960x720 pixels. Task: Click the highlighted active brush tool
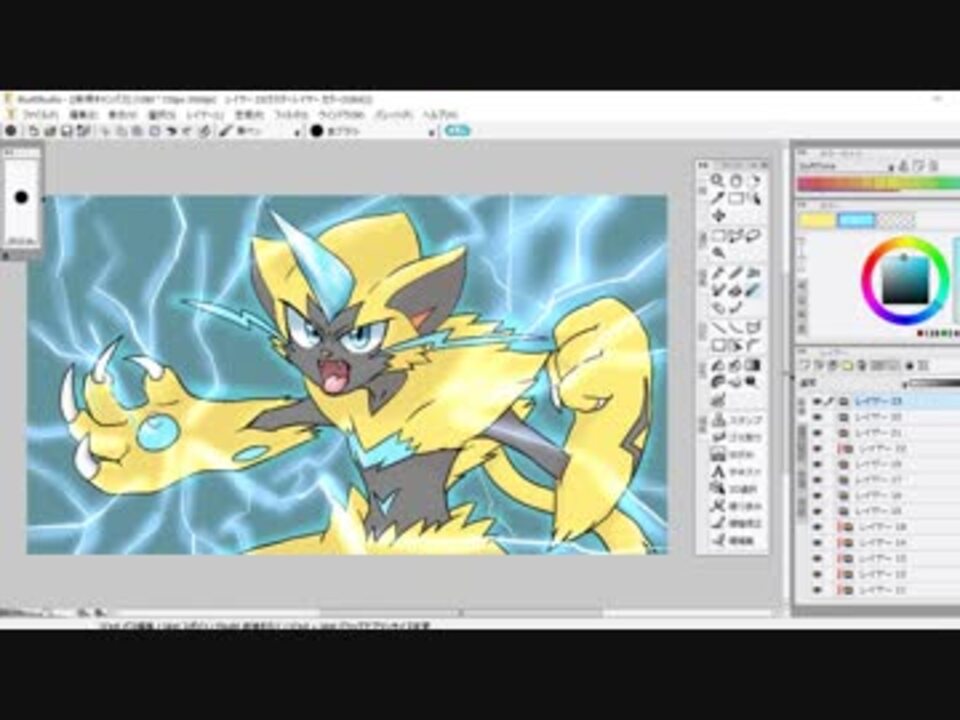click(x=754, y=291)
